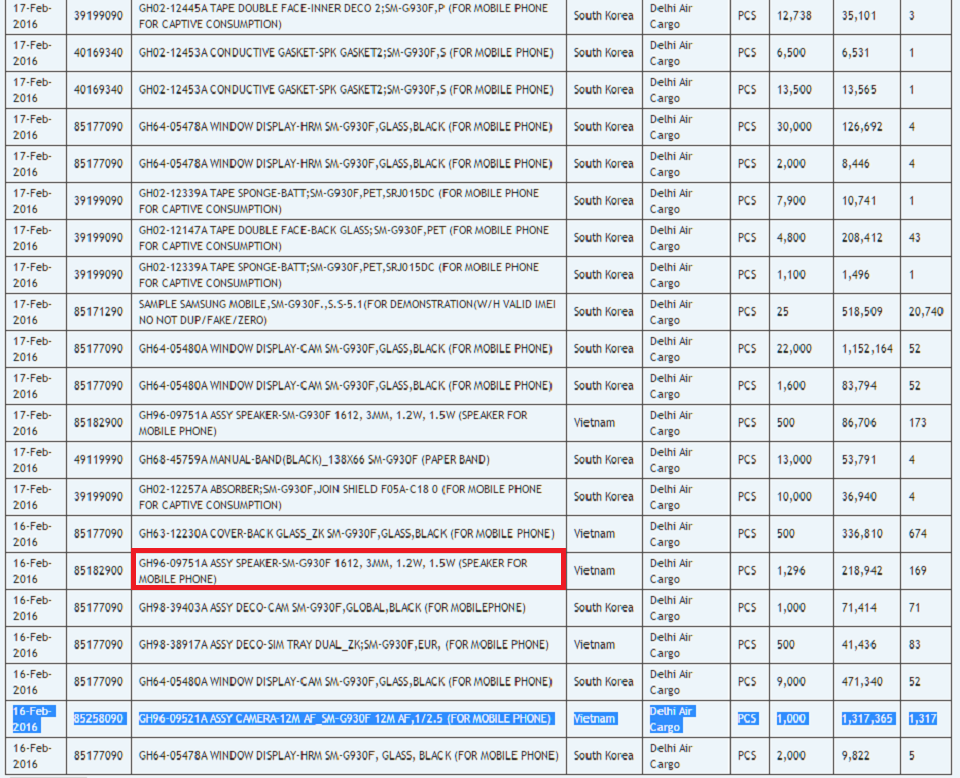Select the GH02-12257A ABSORBER description cell
The width and height of the screenshot is (960, 778).
[348, 497]
